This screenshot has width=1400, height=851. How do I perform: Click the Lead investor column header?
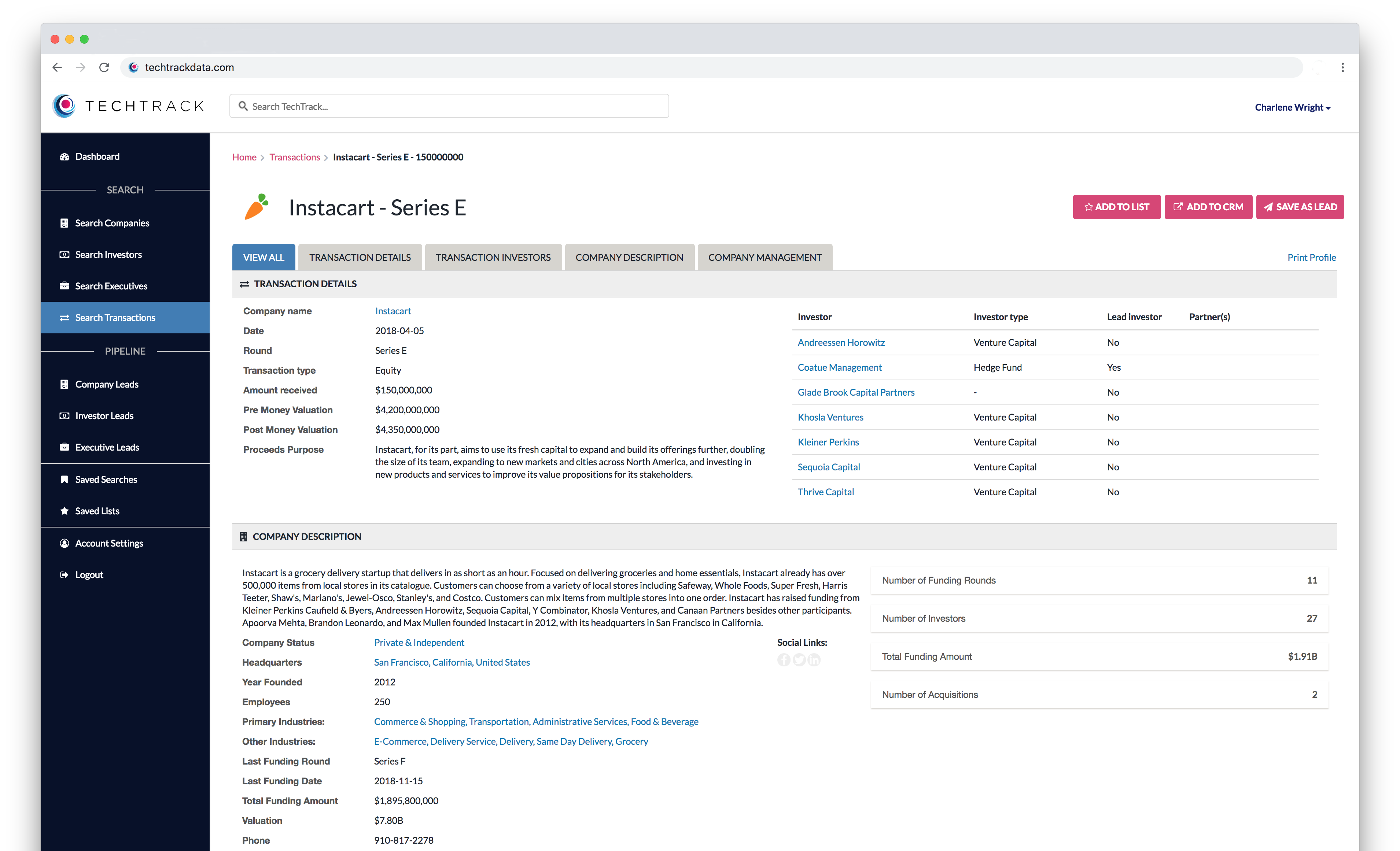click(1134, 317)
